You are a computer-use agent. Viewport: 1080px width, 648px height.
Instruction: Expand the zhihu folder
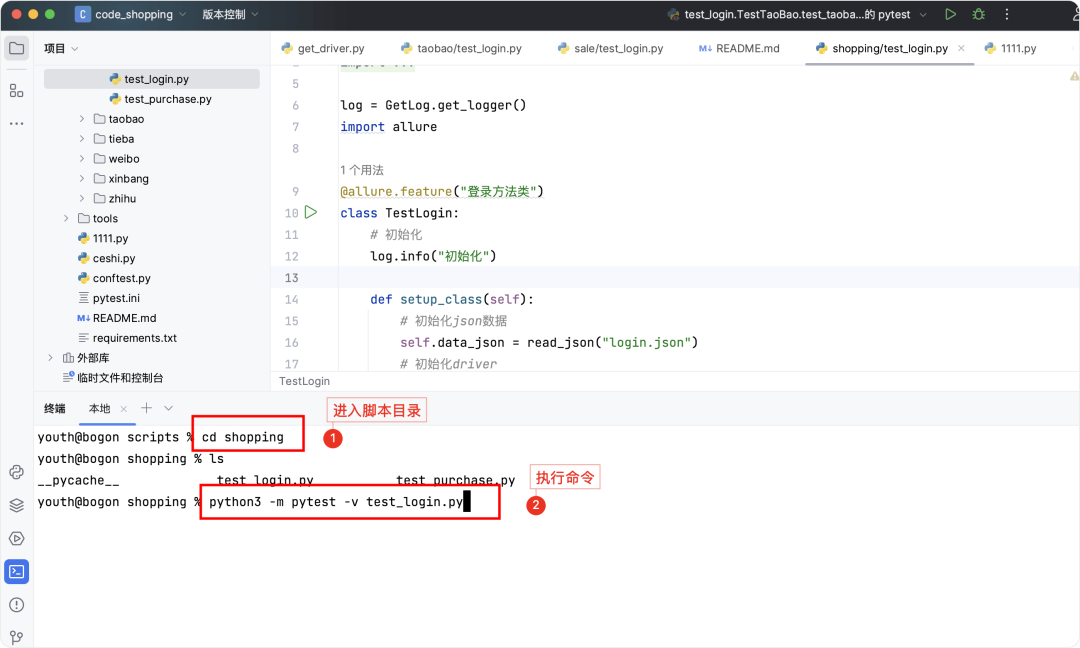82,199
